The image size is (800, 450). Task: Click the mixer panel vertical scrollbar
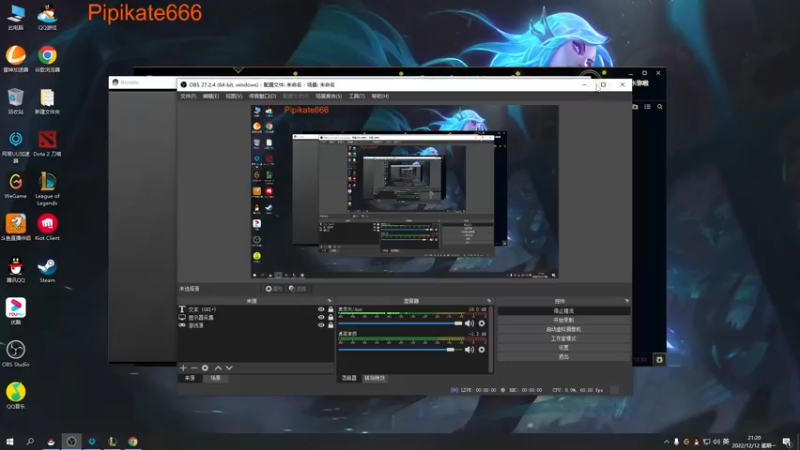(x=491, y=339)
